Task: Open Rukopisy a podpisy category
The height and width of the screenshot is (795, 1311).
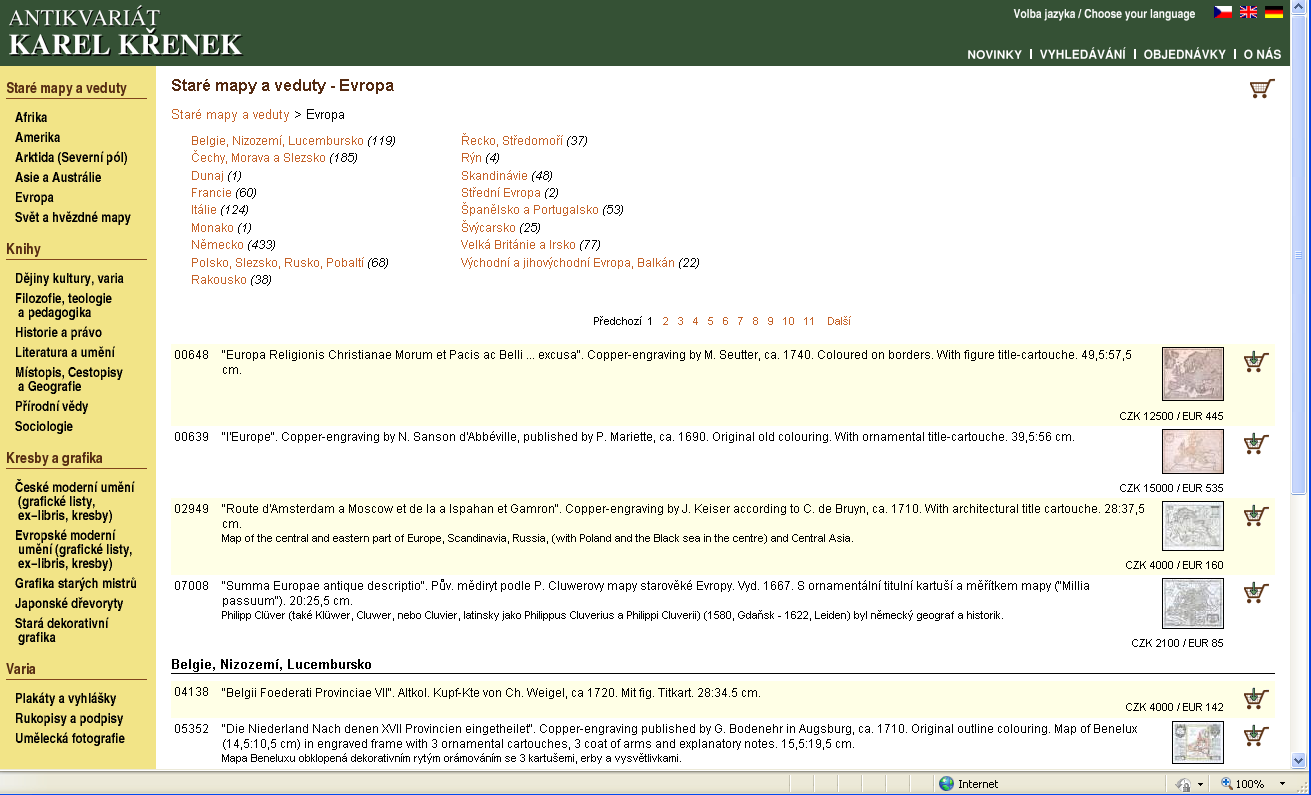Action: pos(69,719)
